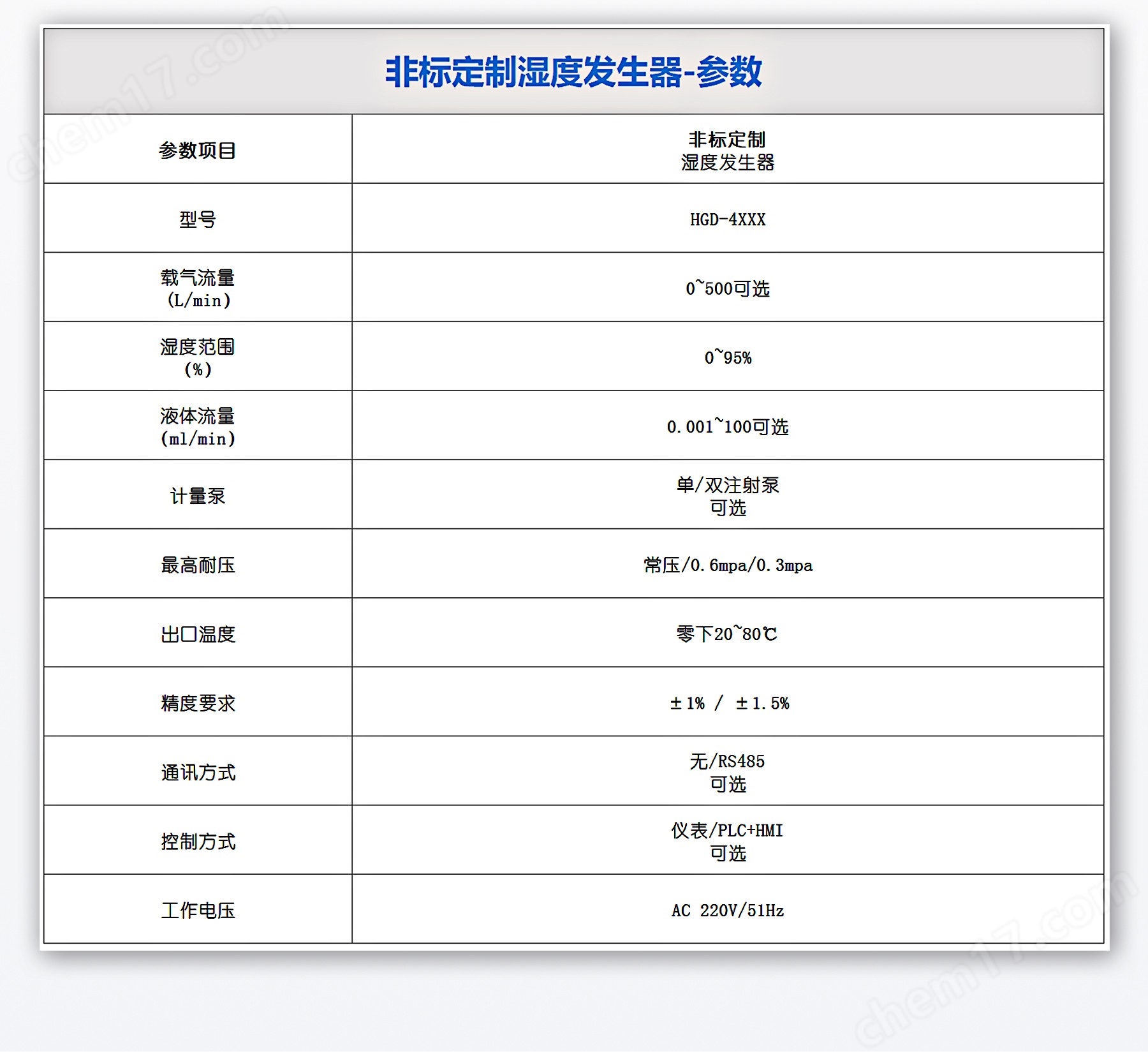Click the value 0~500可选

coord(728,288)
